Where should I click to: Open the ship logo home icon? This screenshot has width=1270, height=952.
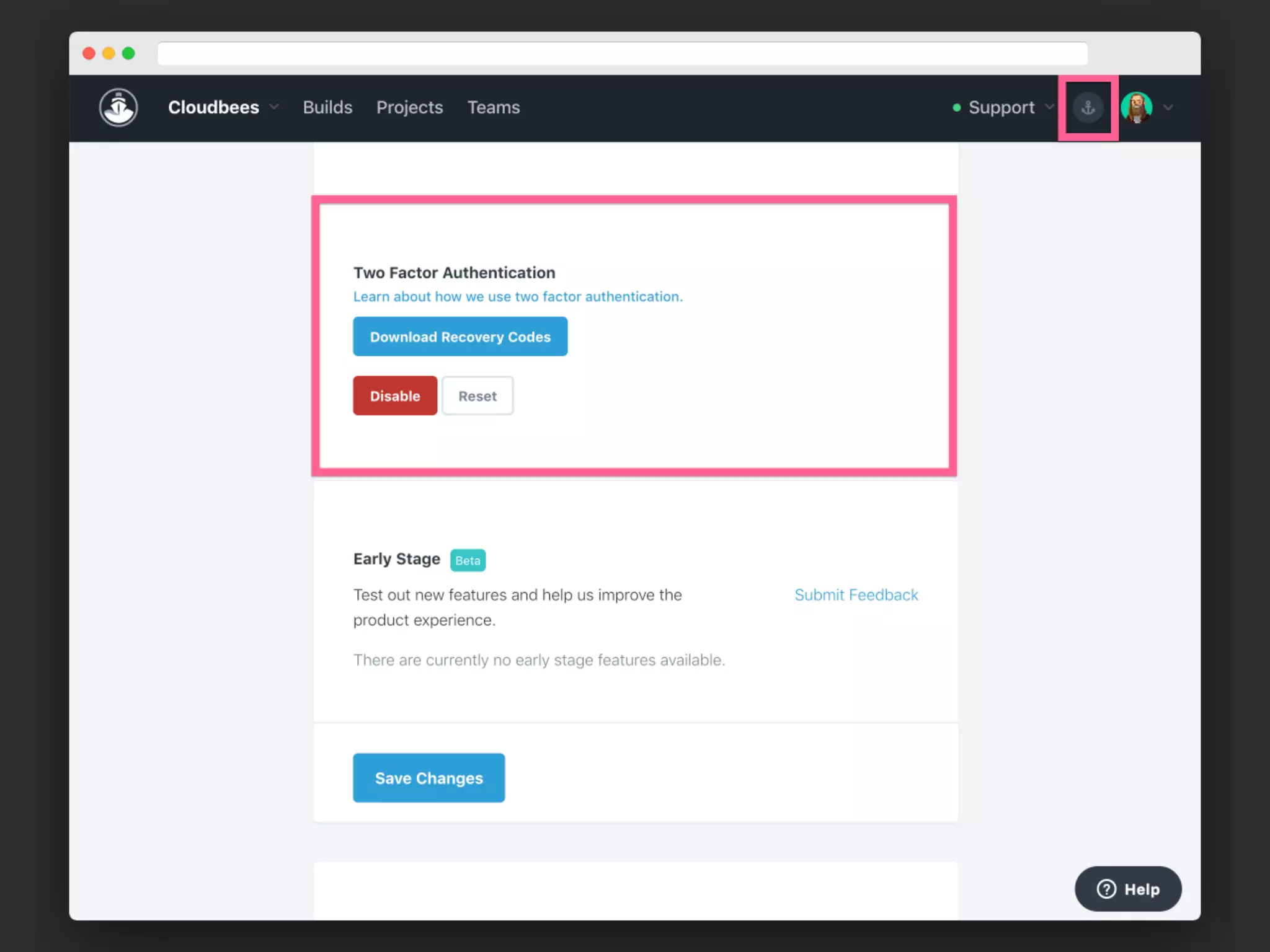[118, 107]
